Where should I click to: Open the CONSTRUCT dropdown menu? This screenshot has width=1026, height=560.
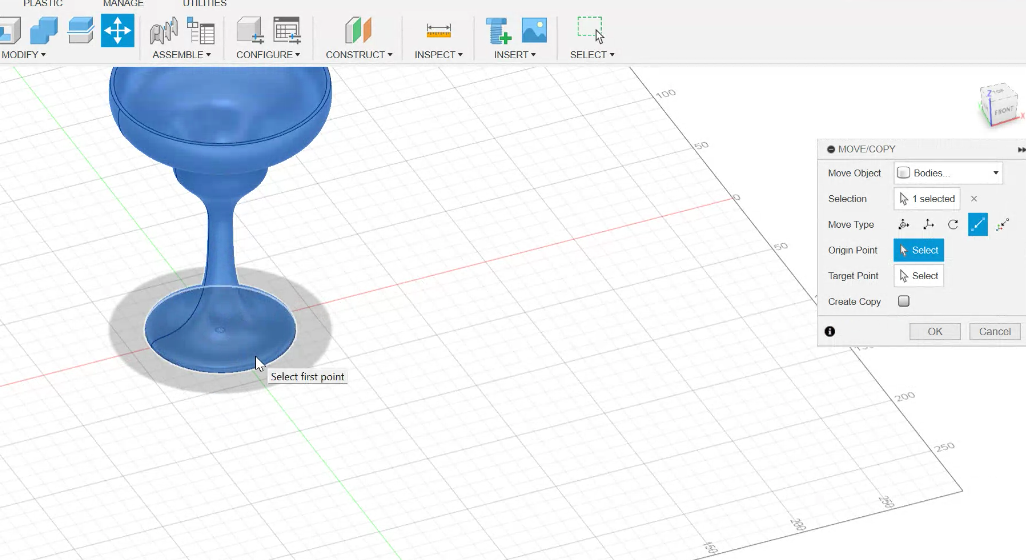(x=359, y=55)
